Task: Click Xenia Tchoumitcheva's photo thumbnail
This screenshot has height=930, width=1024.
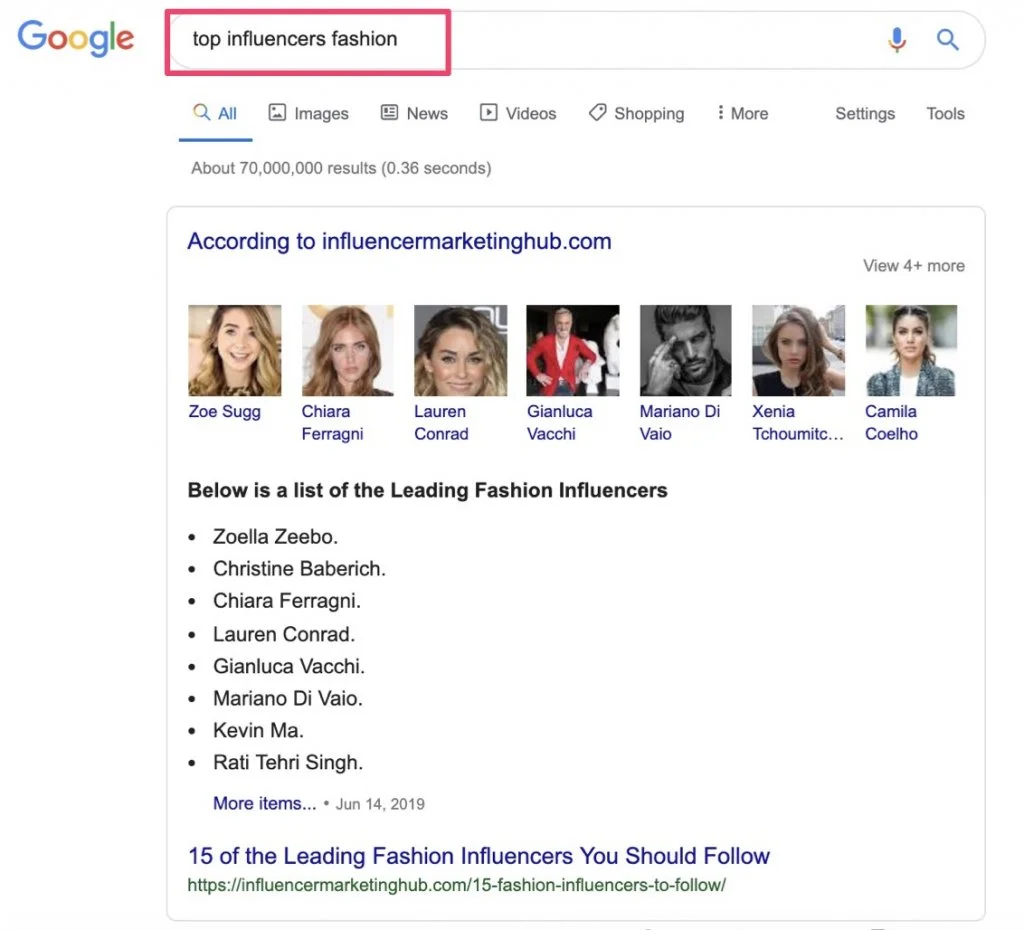Action: click(798, 350)
